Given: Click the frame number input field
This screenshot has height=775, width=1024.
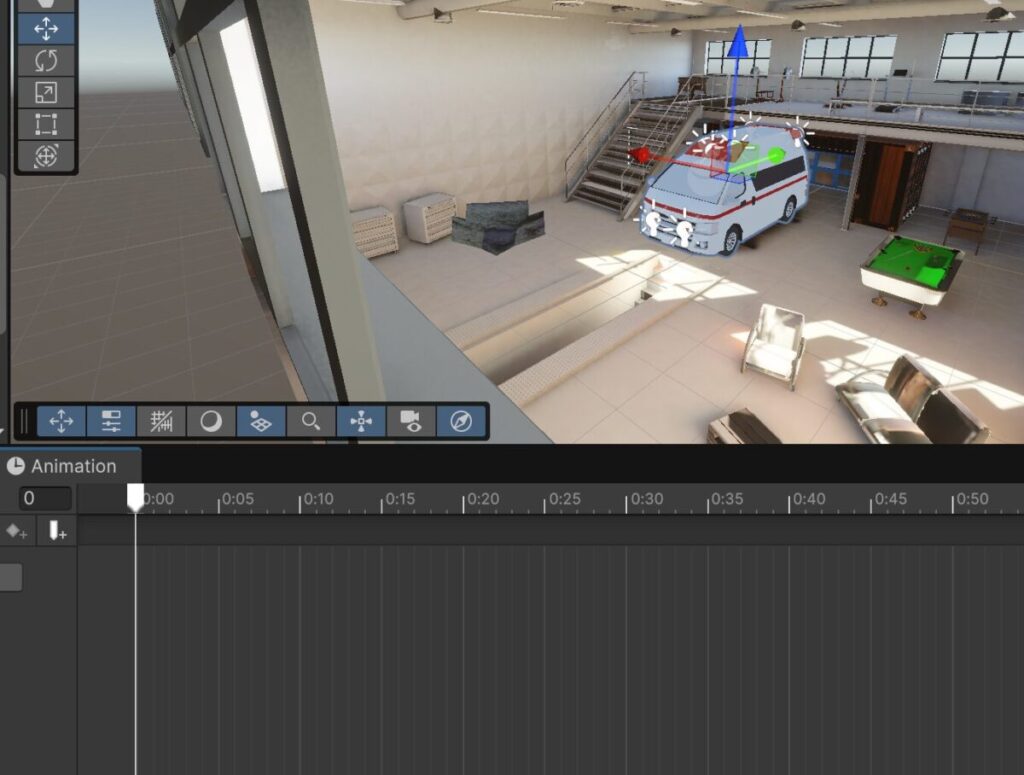Looking at the screenshot, I should click(45, 498).
